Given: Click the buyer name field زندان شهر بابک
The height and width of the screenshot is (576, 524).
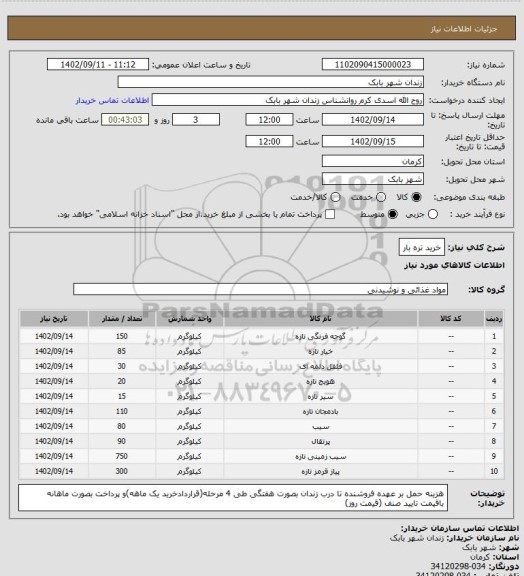Looking at the screenshot, I should tap(270, 82).
